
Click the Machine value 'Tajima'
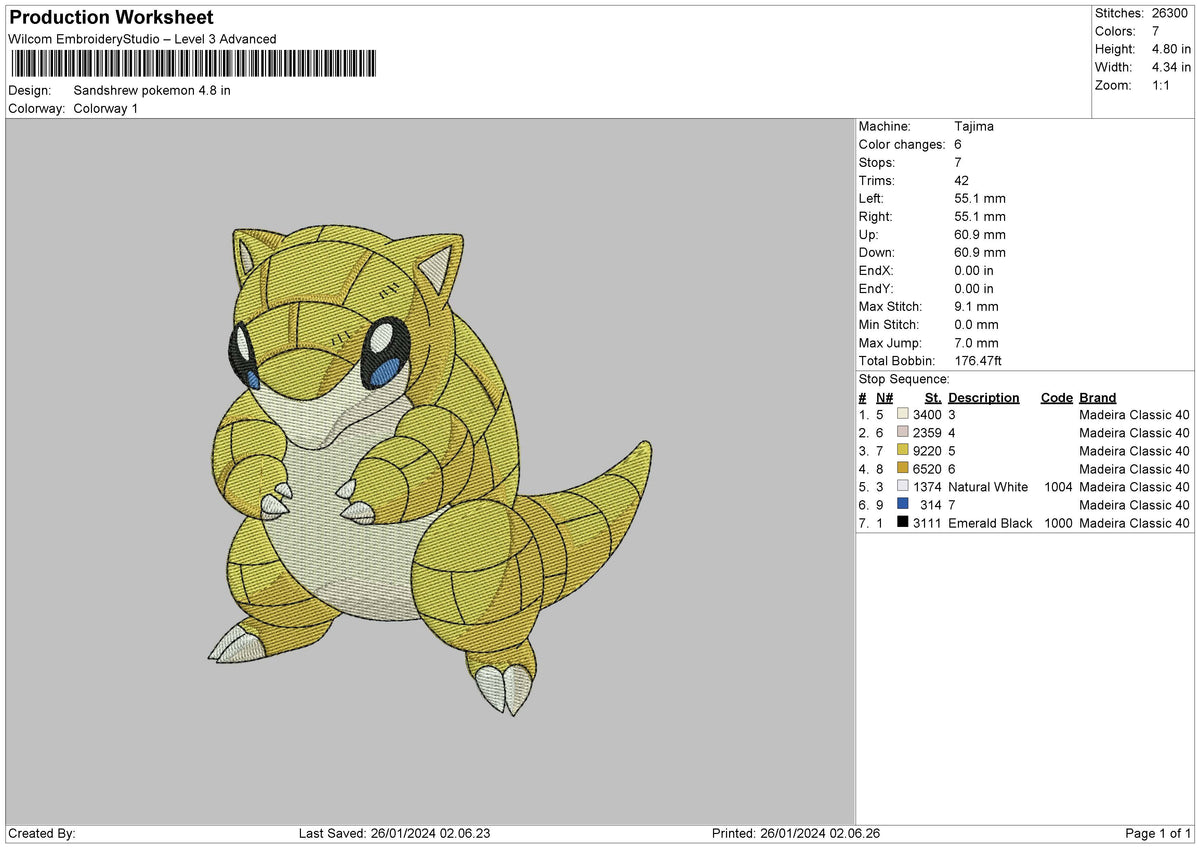tap(974, 126)
